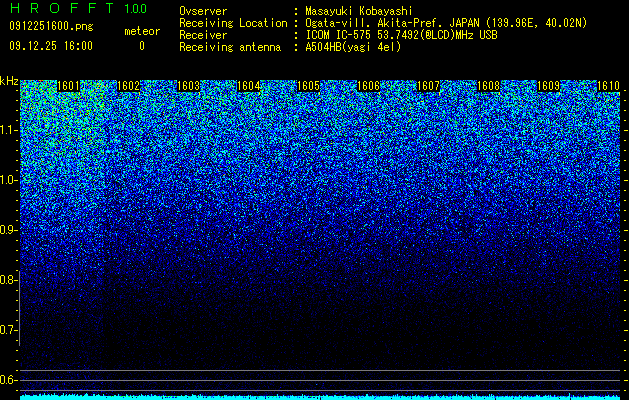The image size is (629, 400).
Task: Click the 1609 time marker
Action: pos(548,86)
